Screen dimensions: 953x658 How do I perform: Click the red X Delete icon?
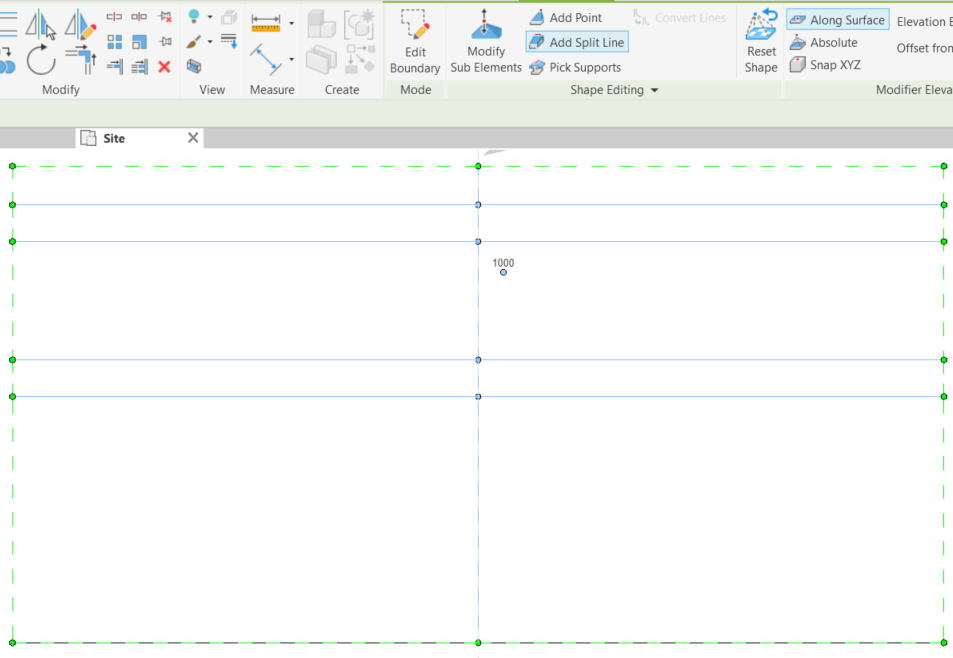point(164,67)
